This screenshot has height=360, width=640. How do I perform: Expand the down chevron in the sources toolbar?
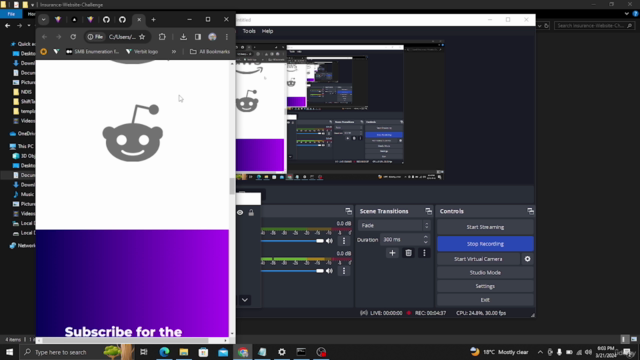244,300
